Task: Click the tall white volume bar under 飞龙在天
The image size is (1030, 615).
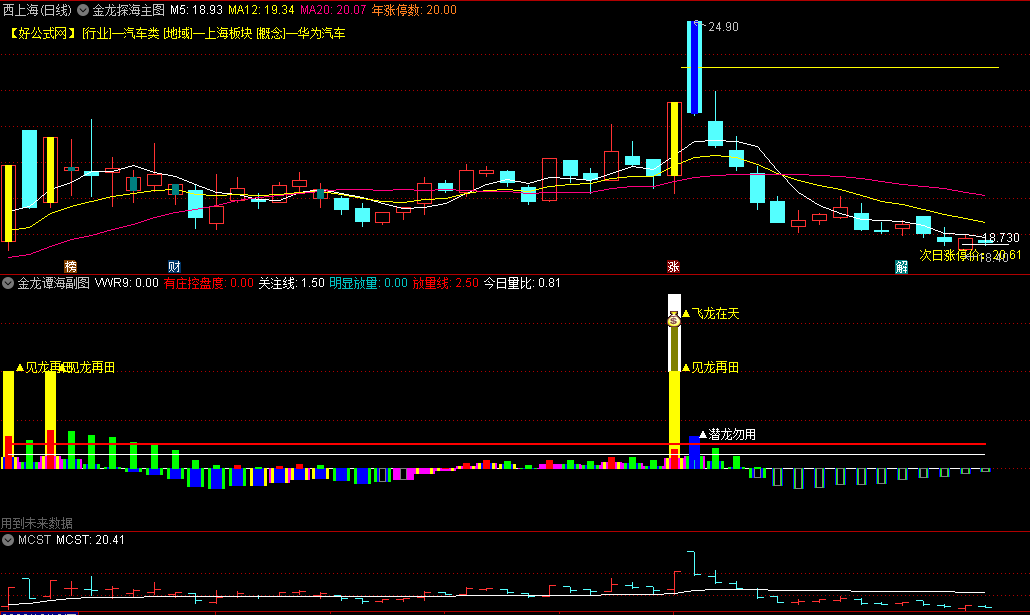Action: click(x=674, y=332)
